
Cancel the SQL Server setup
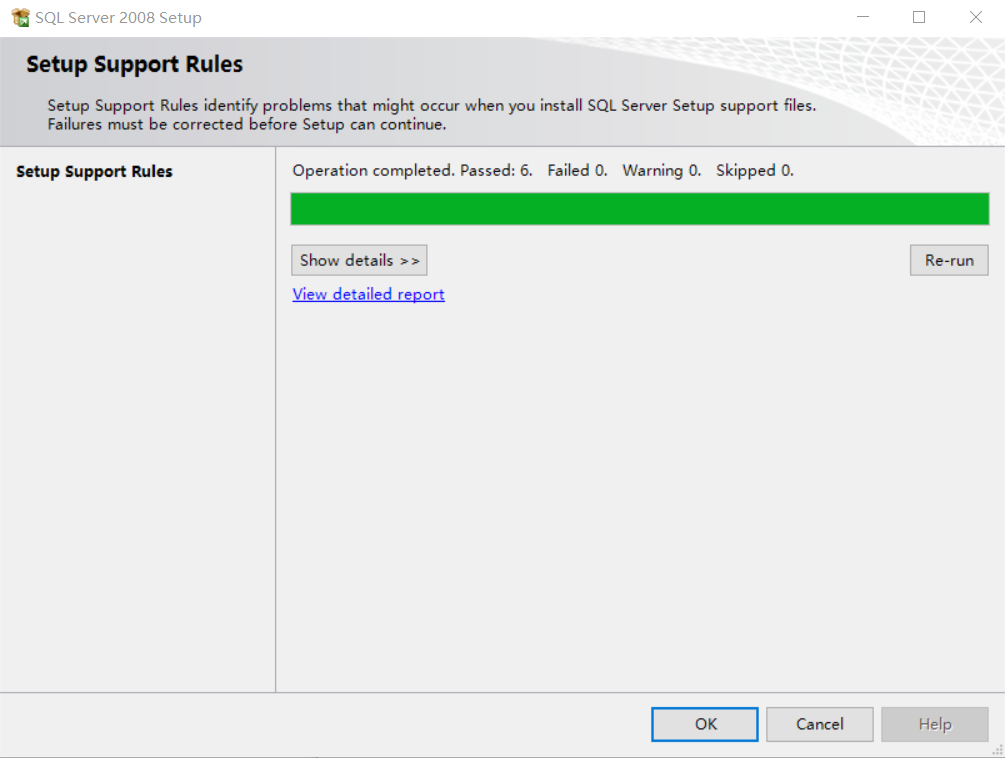(819, 724)
